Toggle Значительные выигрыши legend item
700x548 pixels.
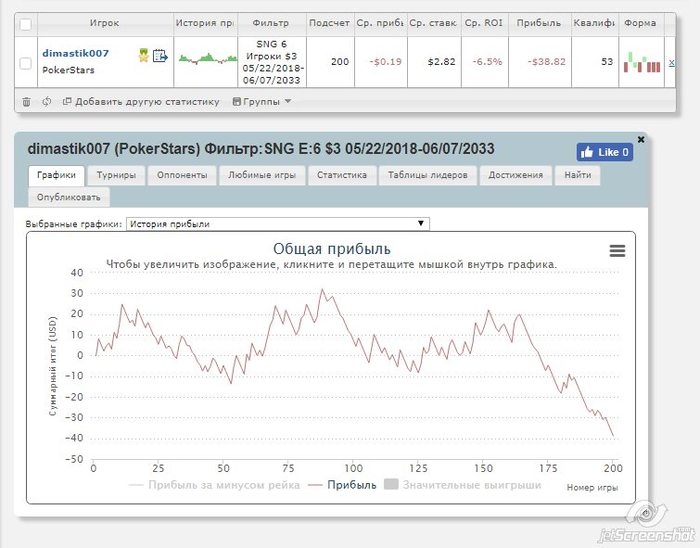coord(463,485)
